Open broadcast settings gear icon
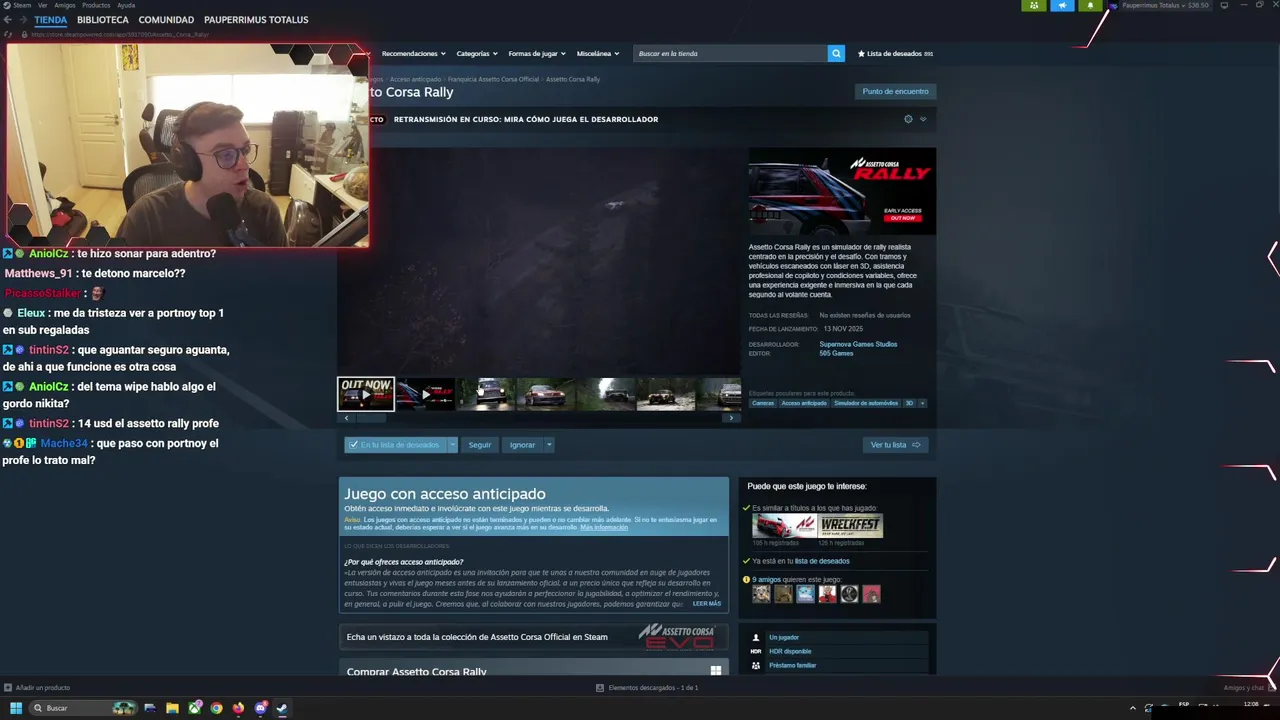 pyautogui.click(x=908, y=119)
